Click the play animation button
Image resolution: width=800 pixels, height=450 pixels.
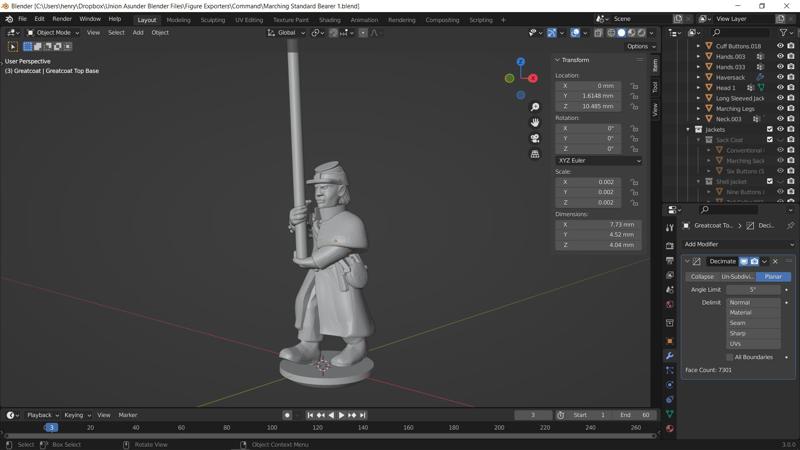(341, 415)
